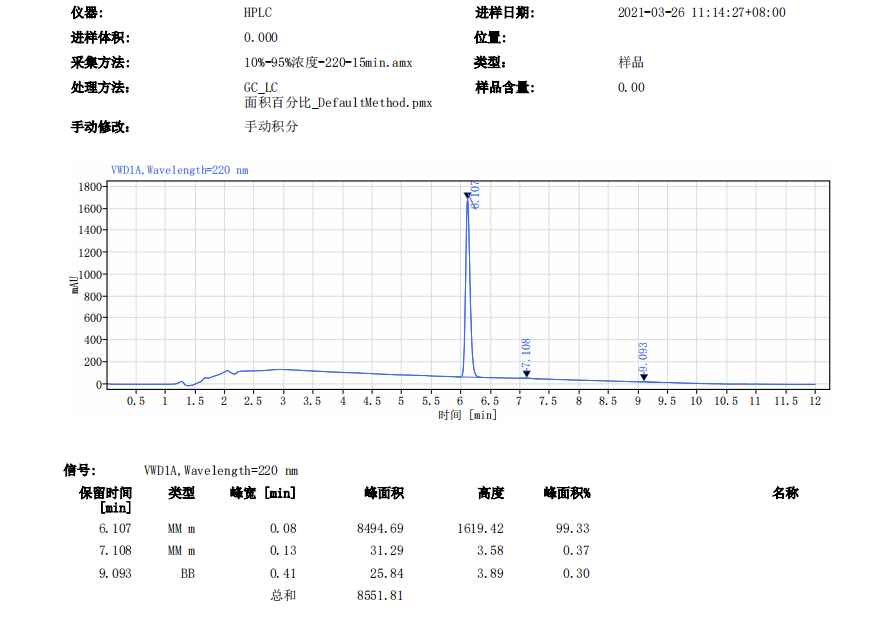Click the triangle marker at the 7.108 peak
The height and width of the screenshot is (639, 883).
[x=526, y=375]
